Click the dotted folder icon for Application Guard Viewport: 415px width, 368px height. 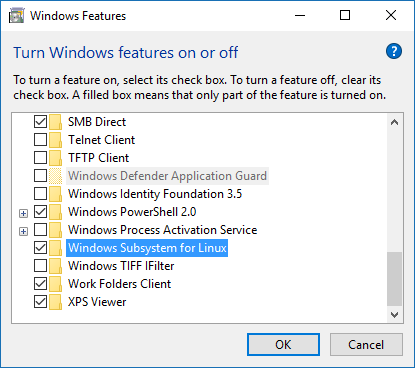tap(55, 176)
